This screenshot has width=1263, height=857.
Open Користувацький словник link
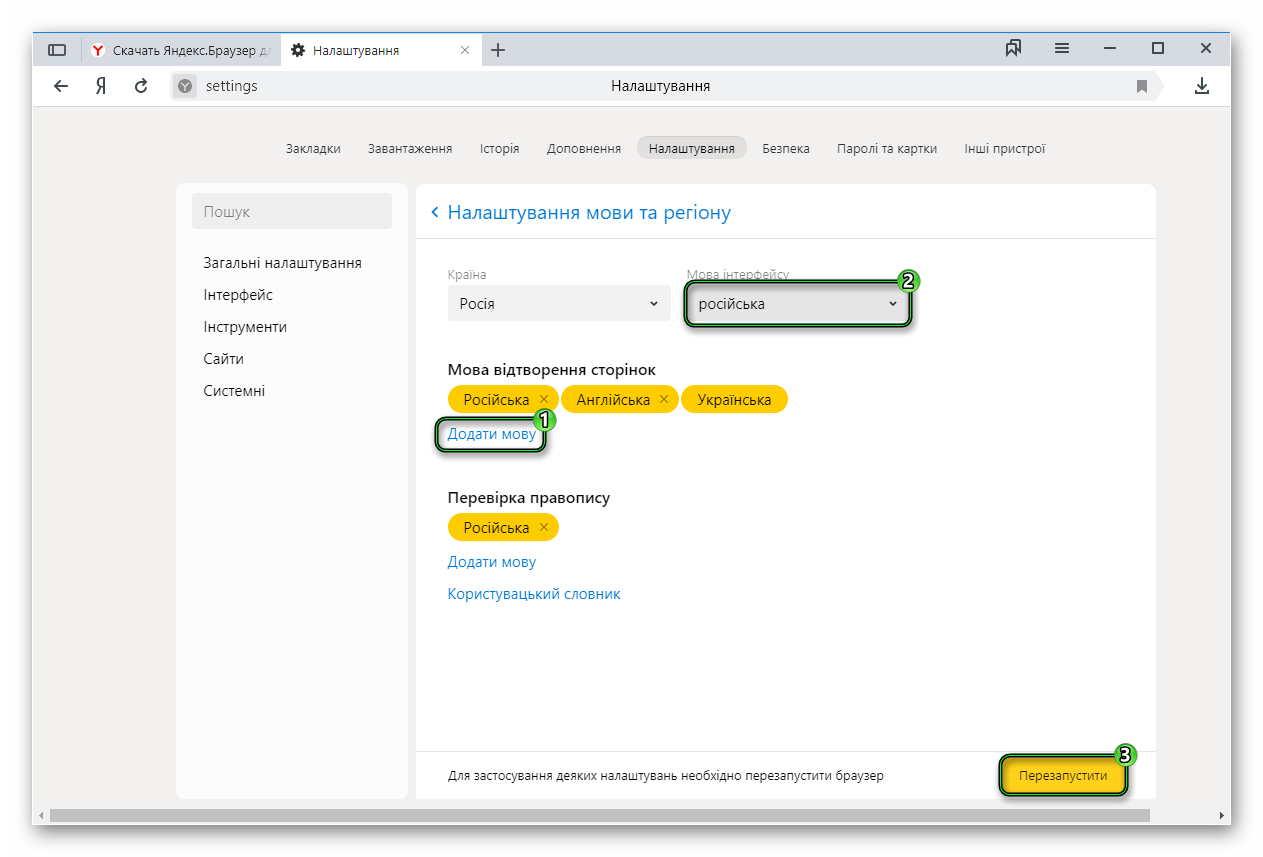[534, 594]
